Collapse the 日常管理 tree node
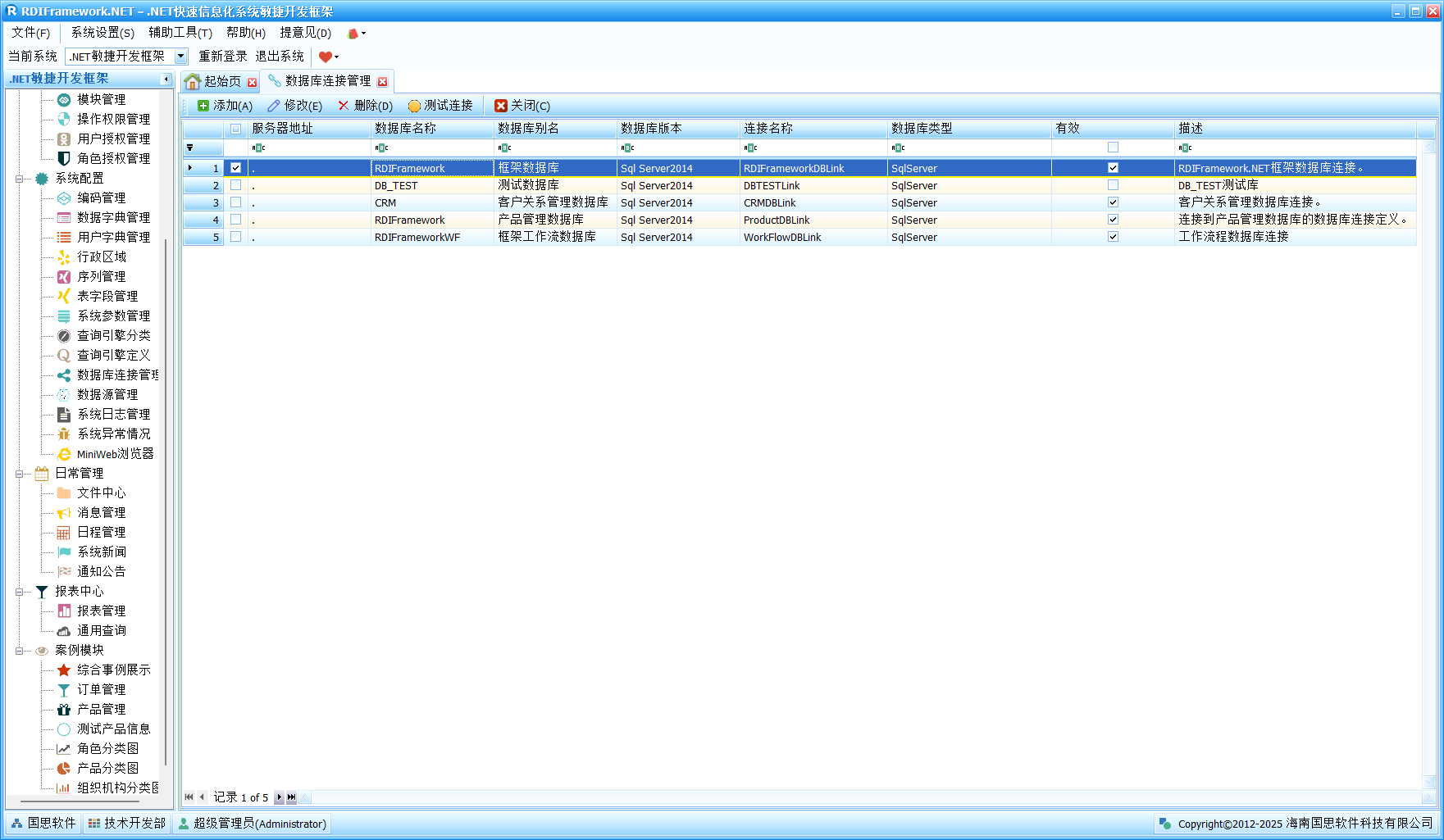1444x840 pixels. point(19,474)
